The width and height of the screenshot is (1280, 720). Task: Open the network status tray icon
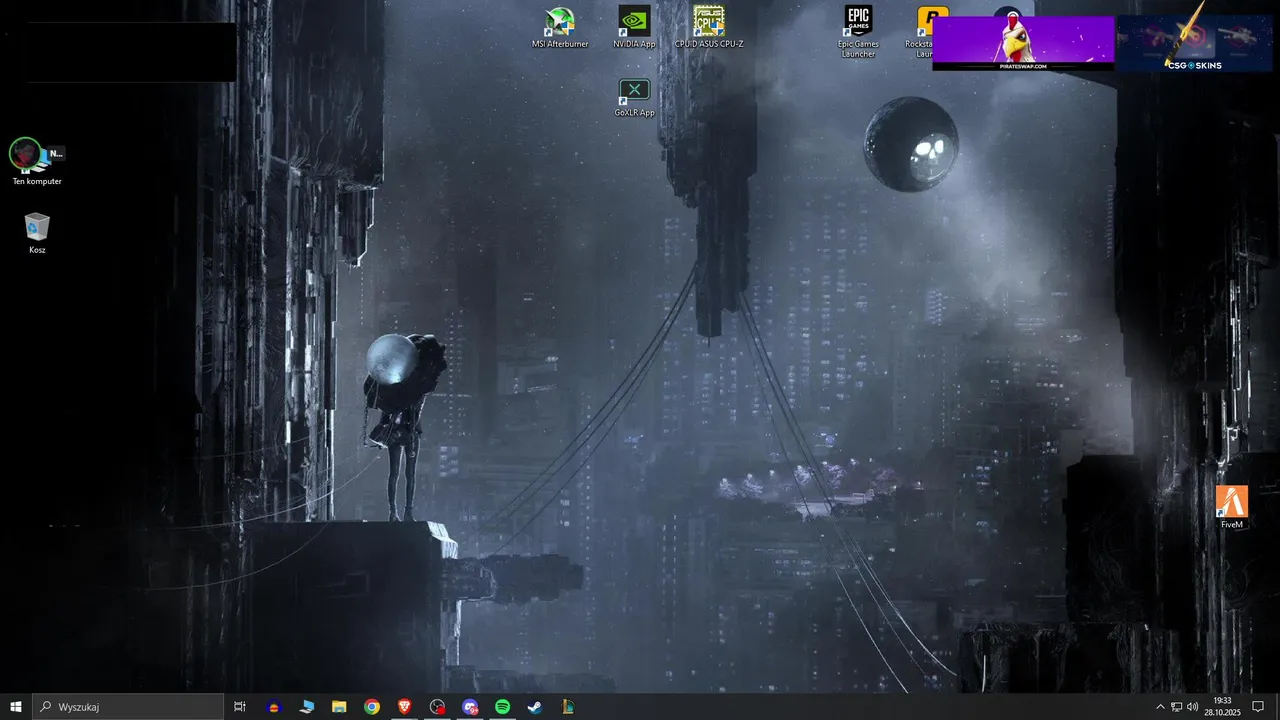pos(1176,707)
